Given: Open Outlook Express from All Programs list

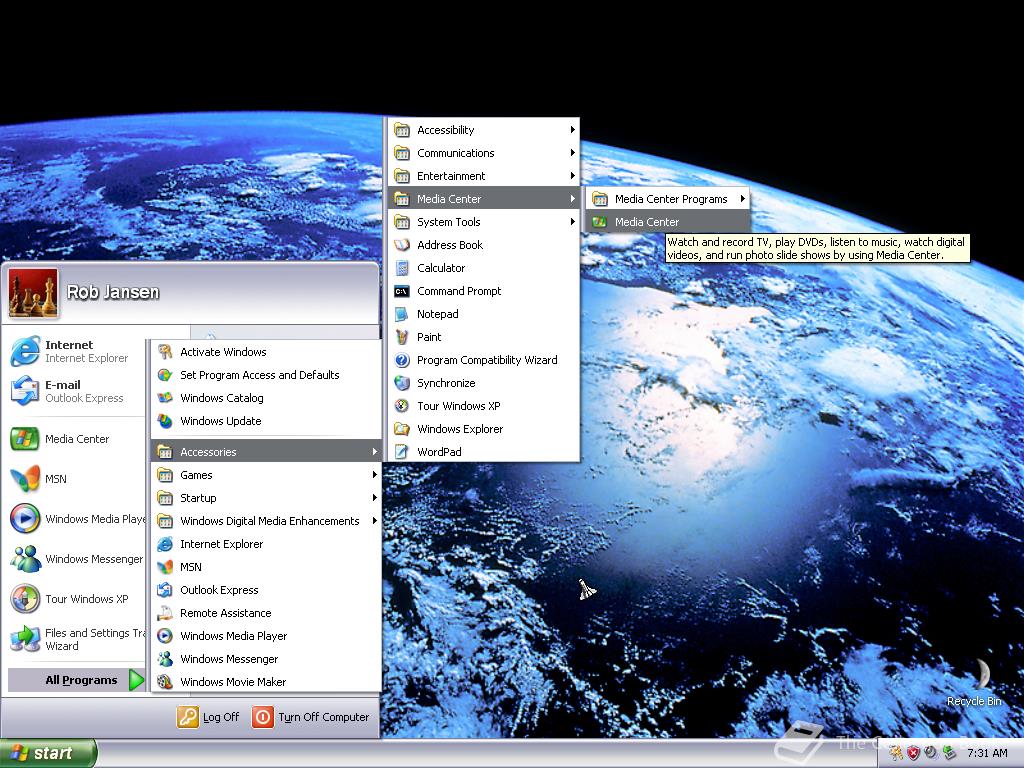Looking at the screenshot, I should pos(266,590).
